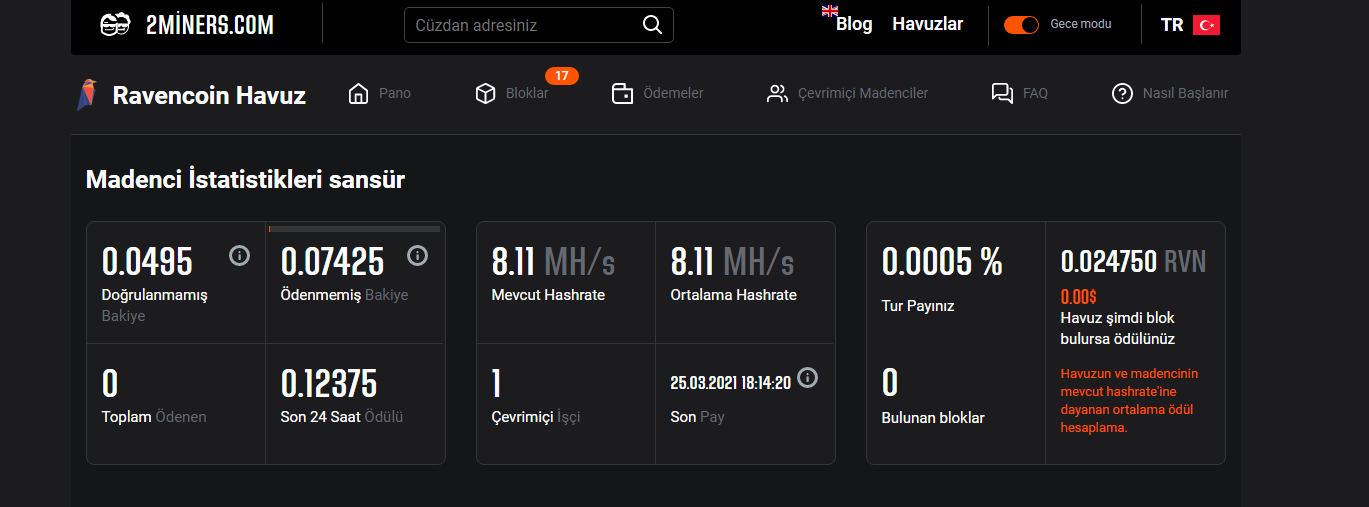Viewport: 1369px width, 507px height.
Task: Open the FAQ tab
Action: pyautogui.click(x=1020, y=94)
